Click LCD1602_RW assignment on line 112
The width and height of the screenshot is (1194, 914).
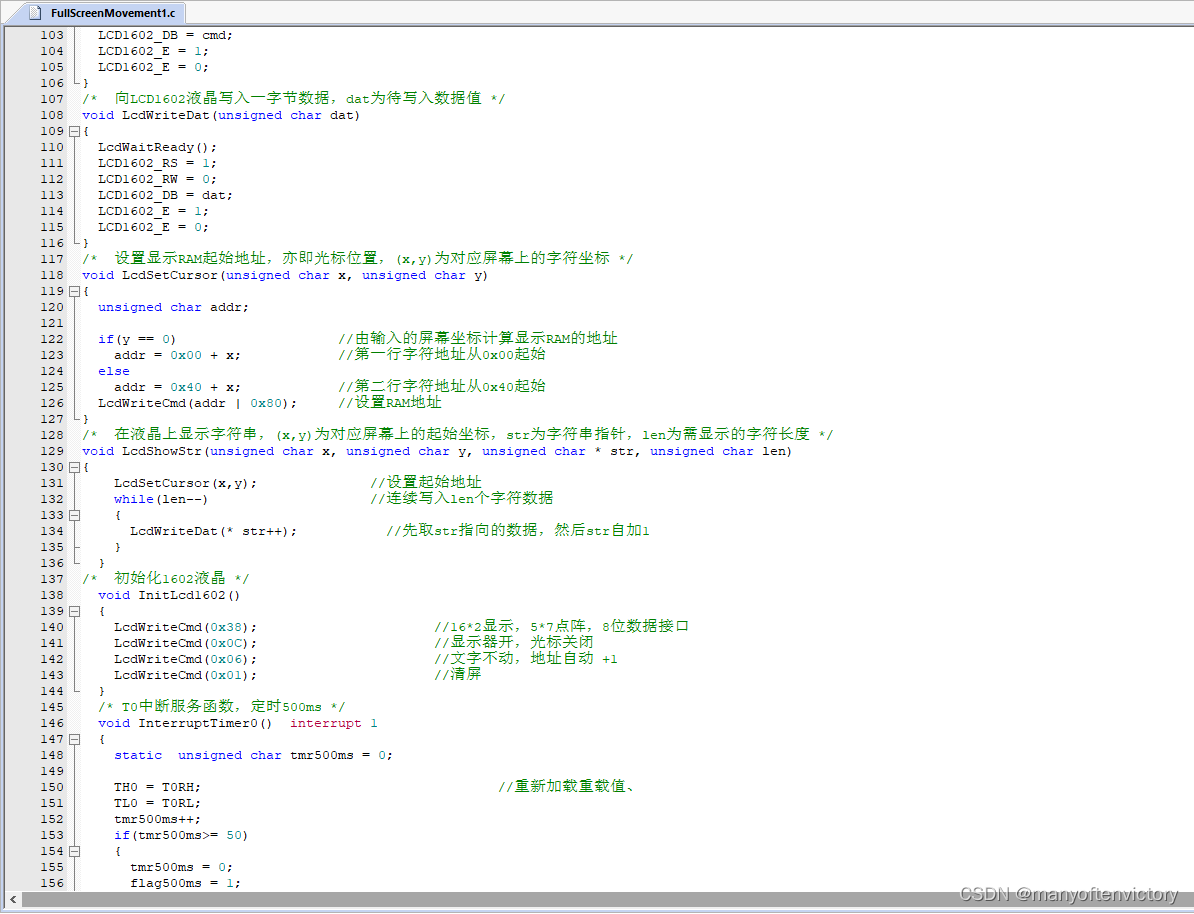158,179
